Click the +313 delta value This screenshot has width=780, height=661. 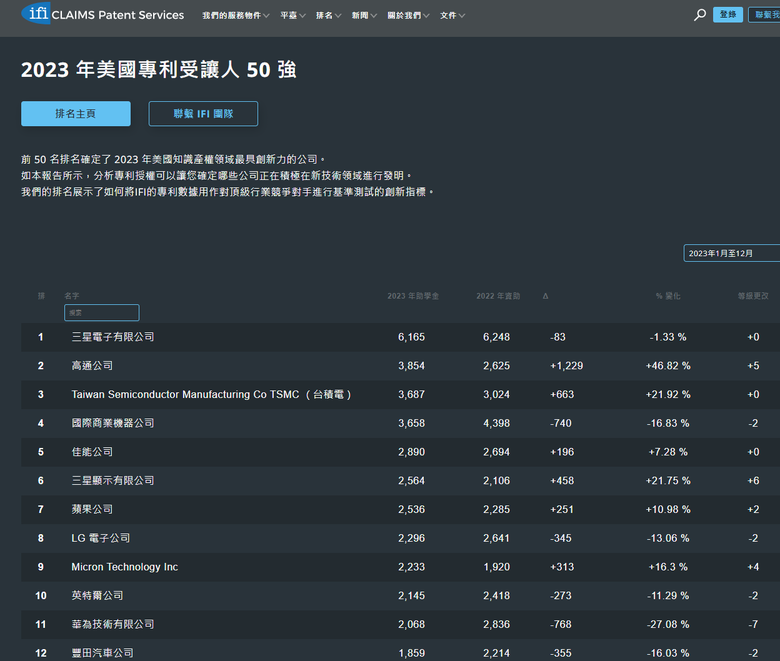pyautogui.click(x=562, y=567)
